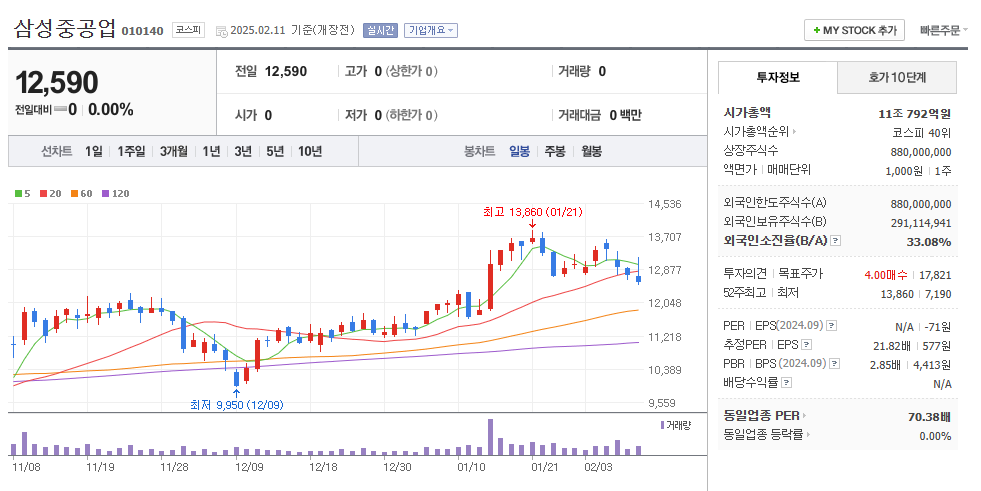
Task: Click the 01/21 date axis label
Action: click(x=545, y=467)
